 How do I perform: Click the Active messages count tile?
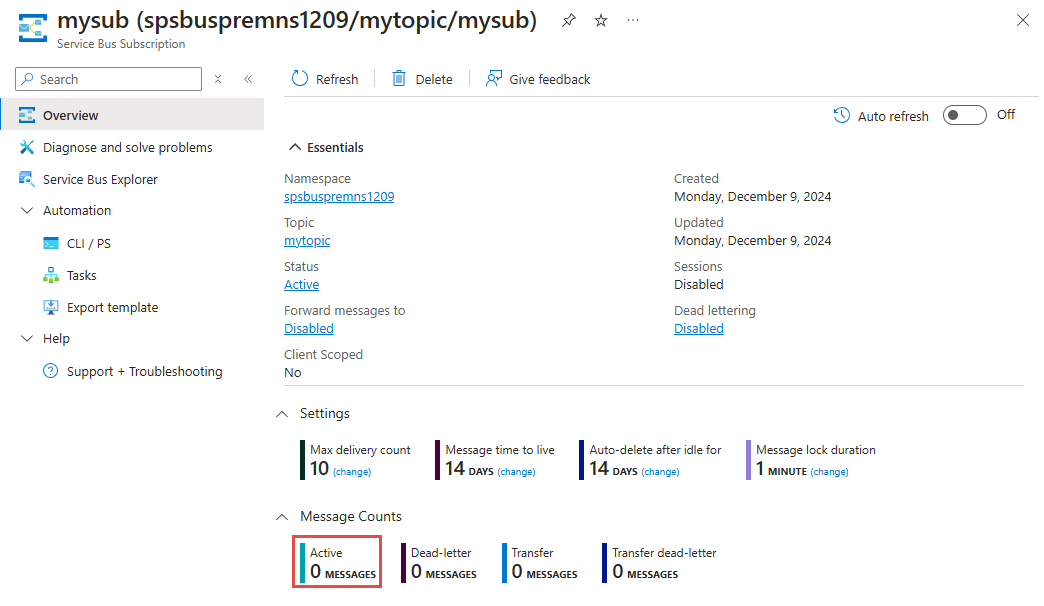click(337, 563)
